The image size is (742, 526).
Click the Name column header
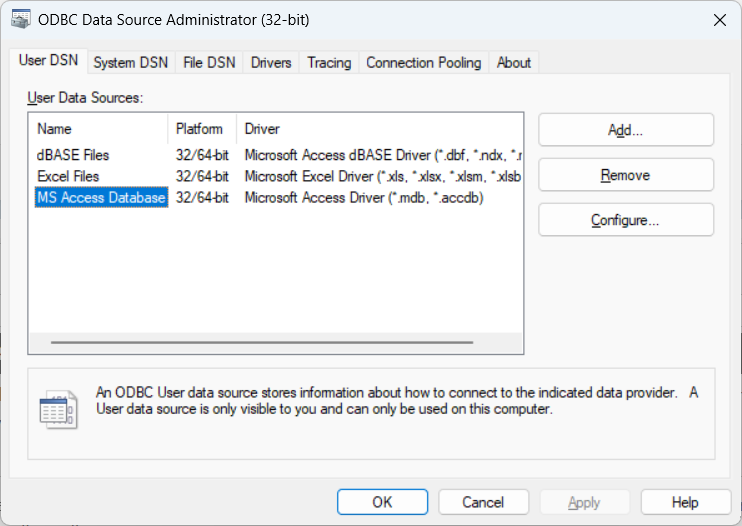pos(98,129)
